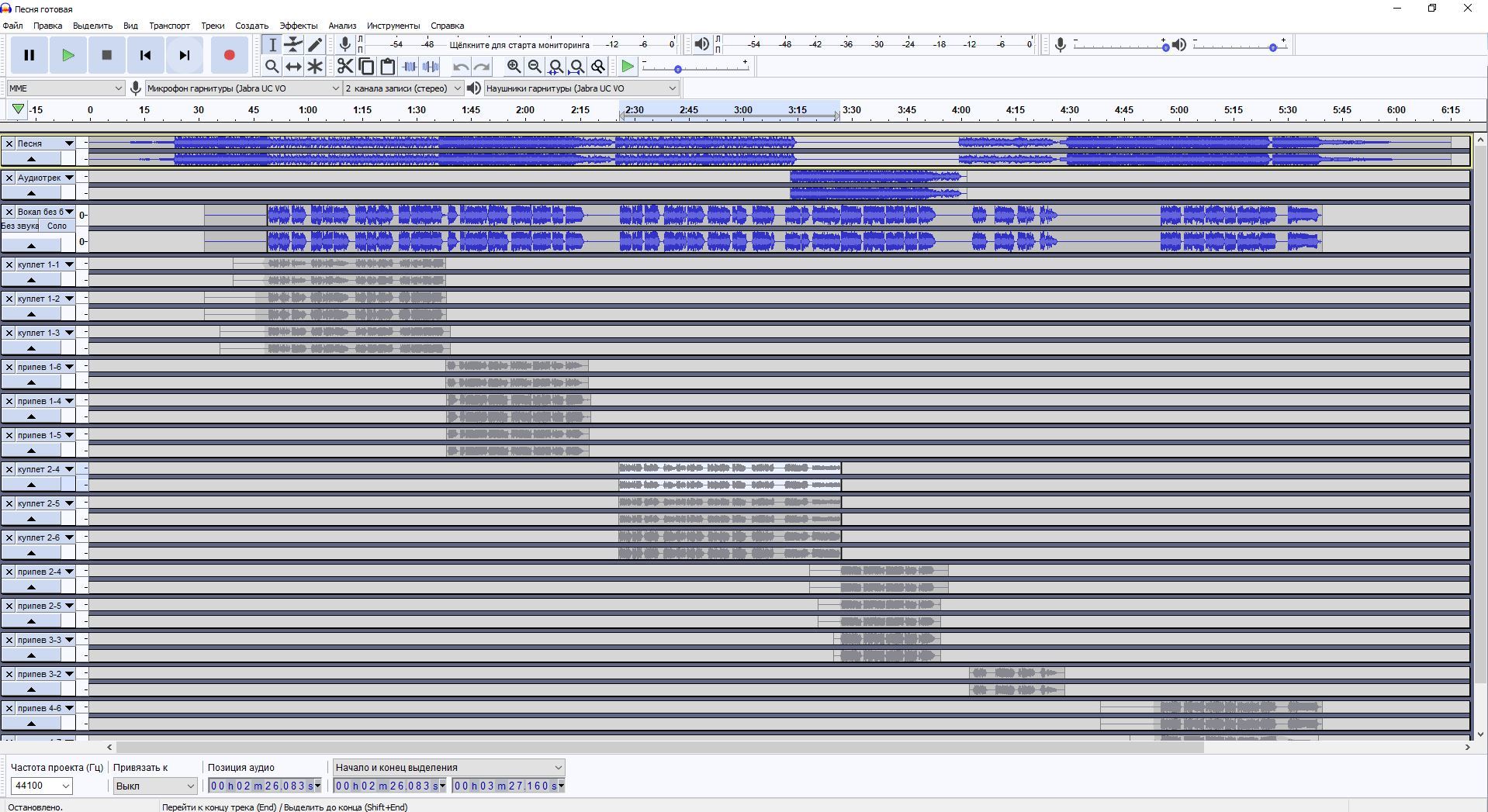1488x812 pixels.
Task: Collapse the куплет 1-2 track
Action: 31,314
